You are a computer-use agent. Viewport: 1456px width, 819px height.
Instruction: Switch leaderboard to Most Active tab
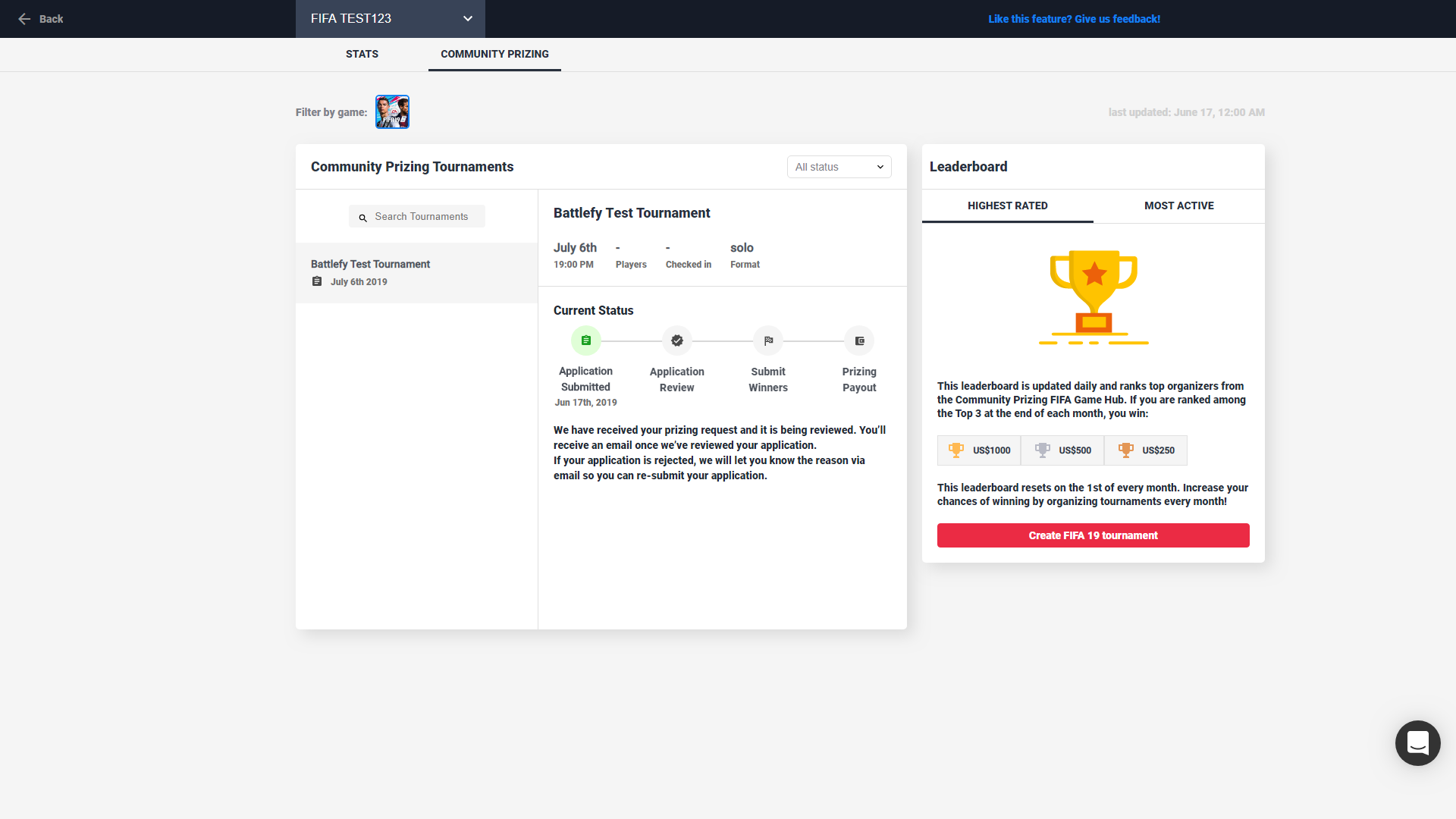[x=1178, y=206]
